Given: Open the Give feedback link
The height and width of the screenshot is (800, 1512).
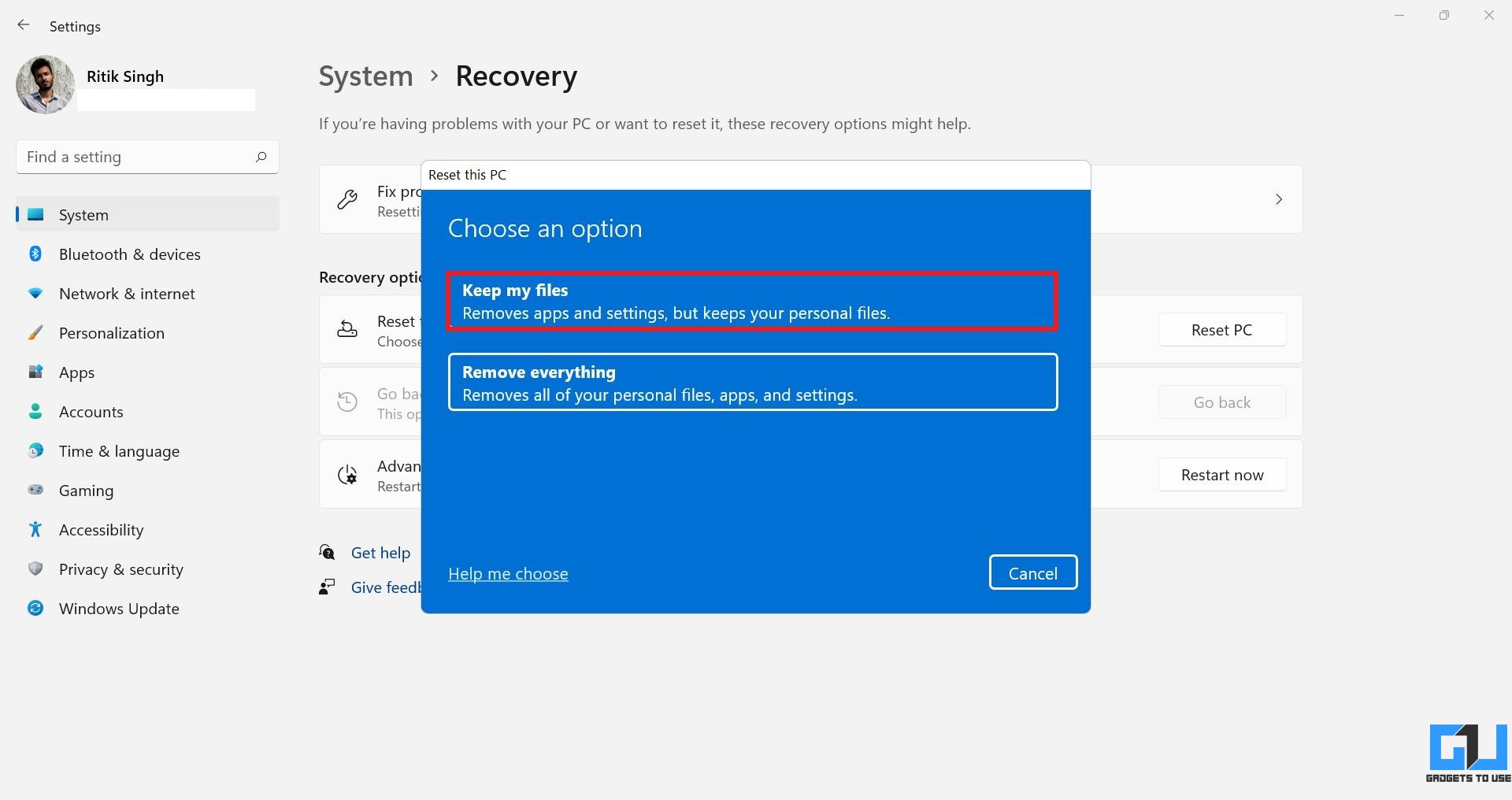Looking at the screenshot, I should click(386, 587).
